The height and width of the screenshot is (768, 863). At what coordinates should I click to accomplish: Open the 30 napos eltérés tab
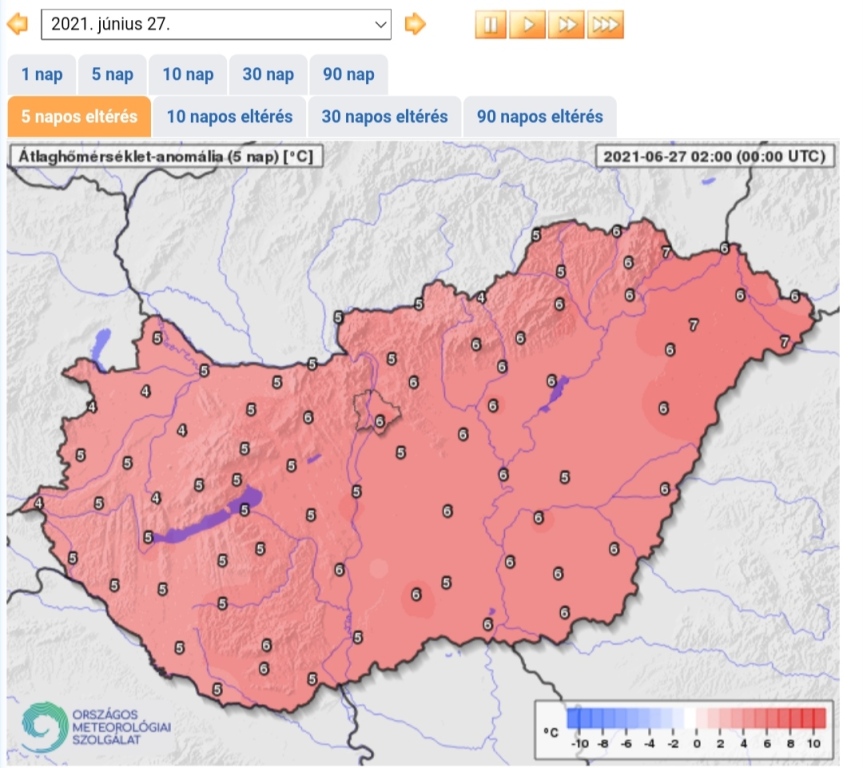click(384, 117)
